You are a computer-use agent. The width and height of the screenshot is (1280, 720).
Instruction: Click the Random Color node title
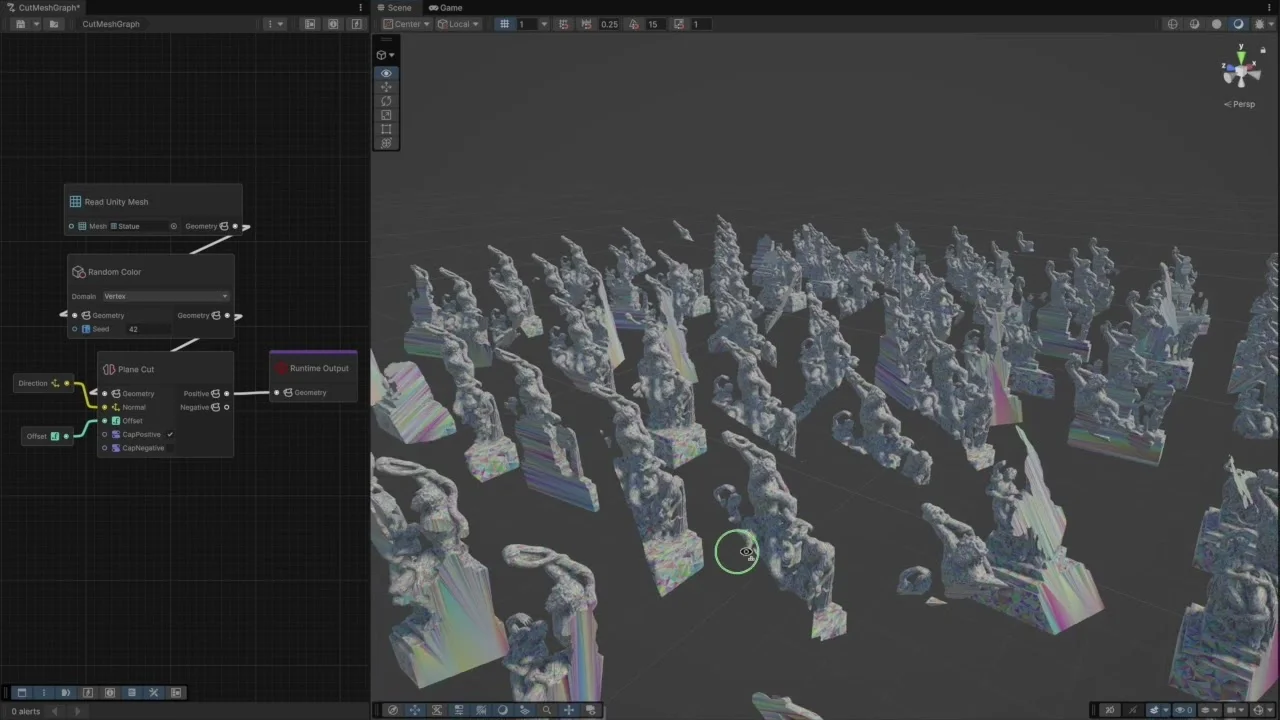pyautogui.click(x=114, y=272)
